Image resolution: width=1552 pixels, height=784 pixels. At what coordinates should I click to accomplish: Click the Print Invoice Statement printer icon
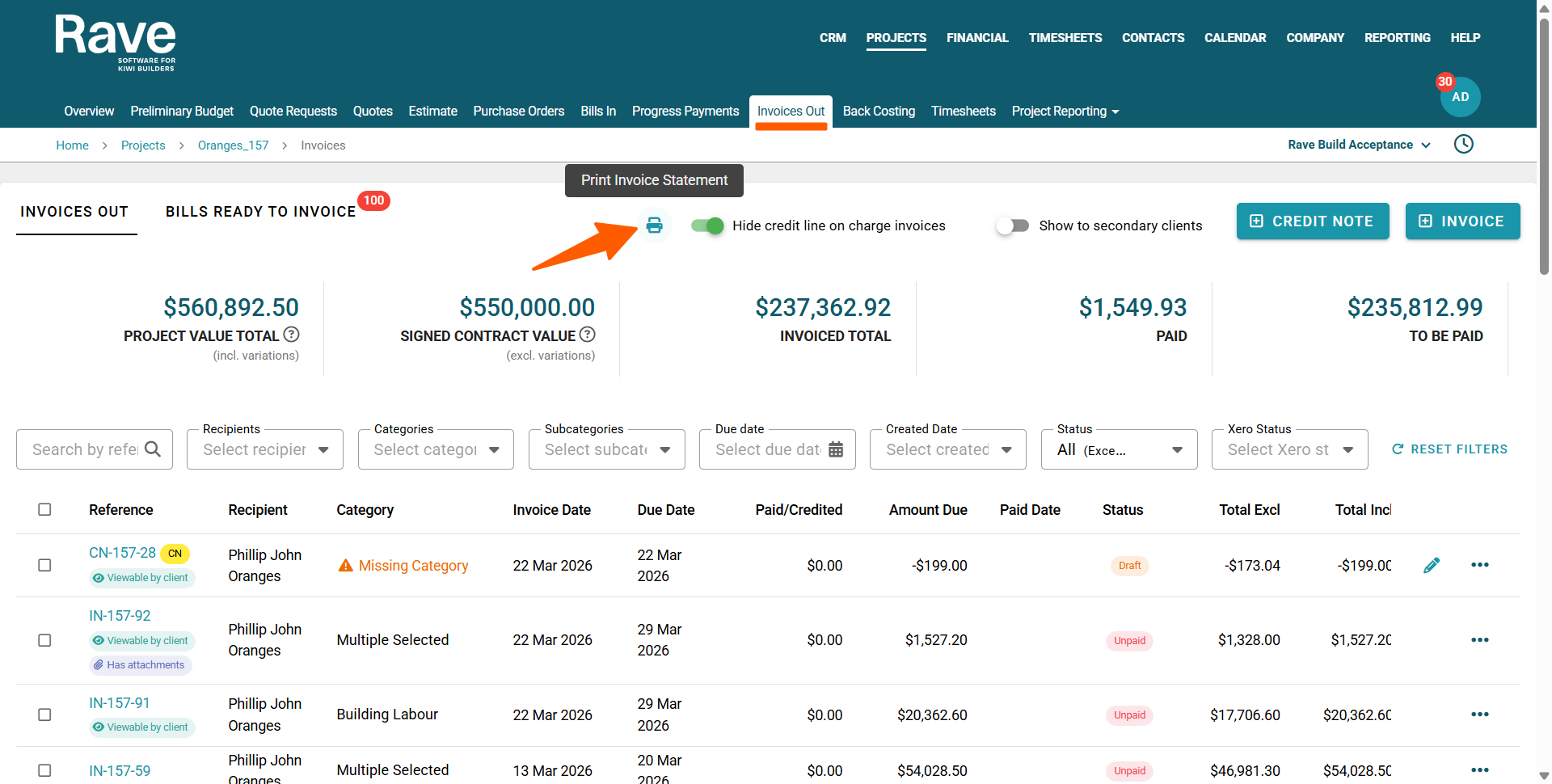654,226
